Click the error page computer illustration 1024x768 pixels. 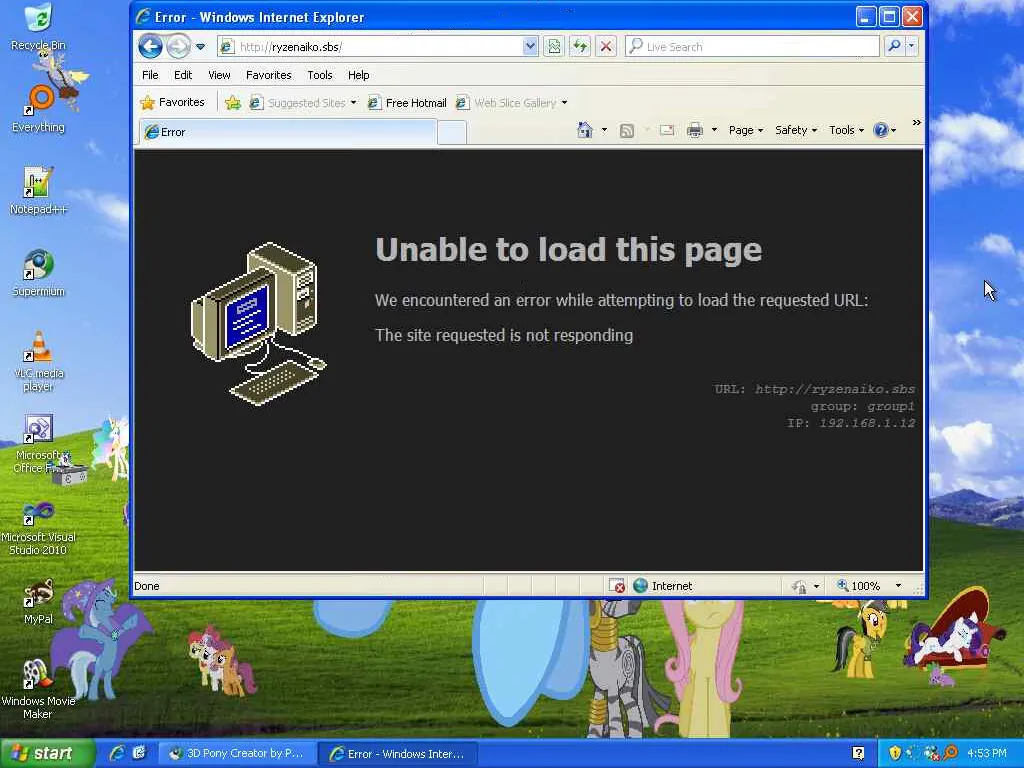(259, 324)
